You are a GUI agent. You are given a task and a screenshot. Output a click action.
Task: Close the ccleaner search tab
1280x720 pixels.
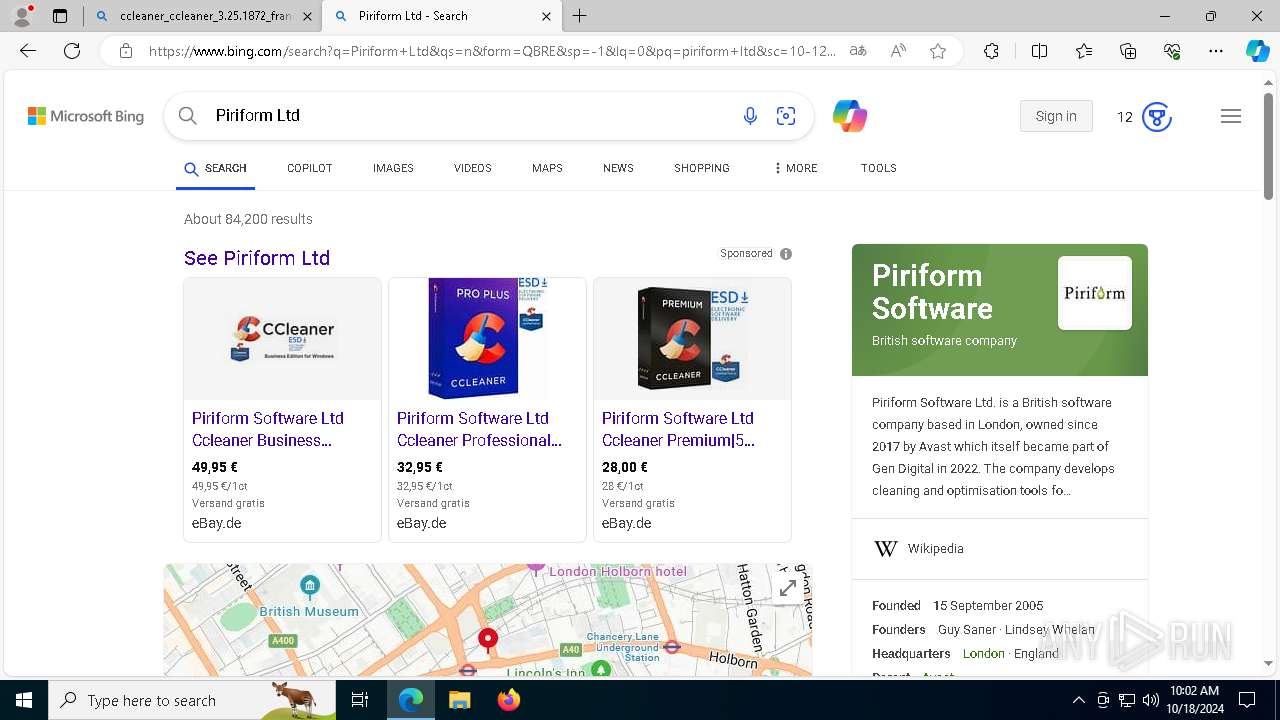307,16
